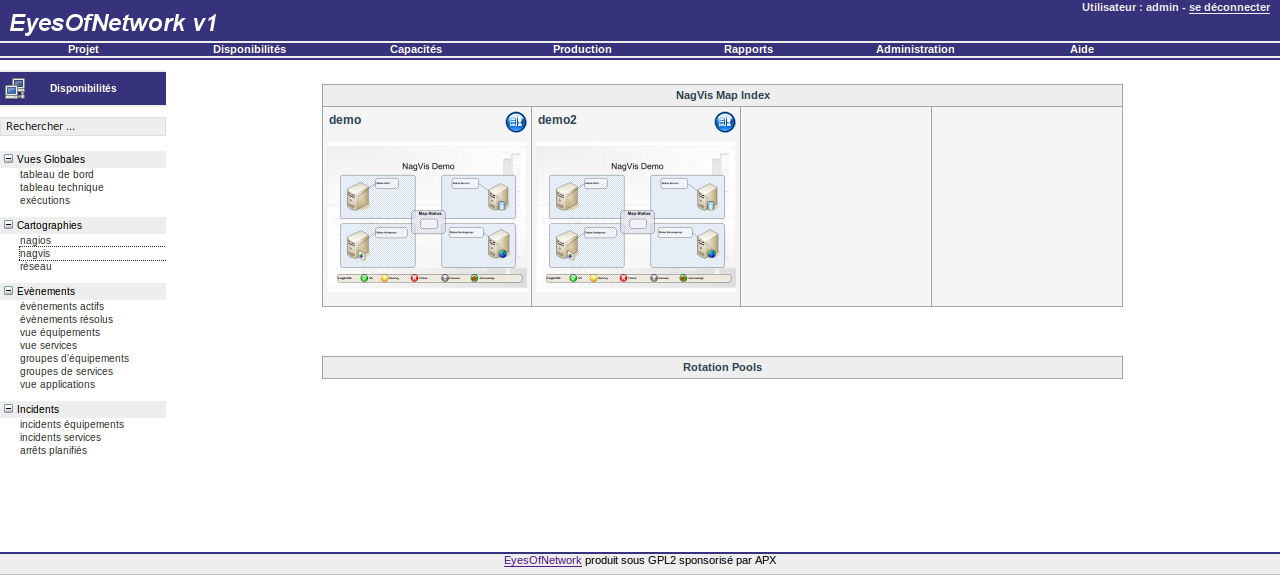Click the se déconnecter logout link
The image size is (1280, 575).
click(x=1229, y=7)
